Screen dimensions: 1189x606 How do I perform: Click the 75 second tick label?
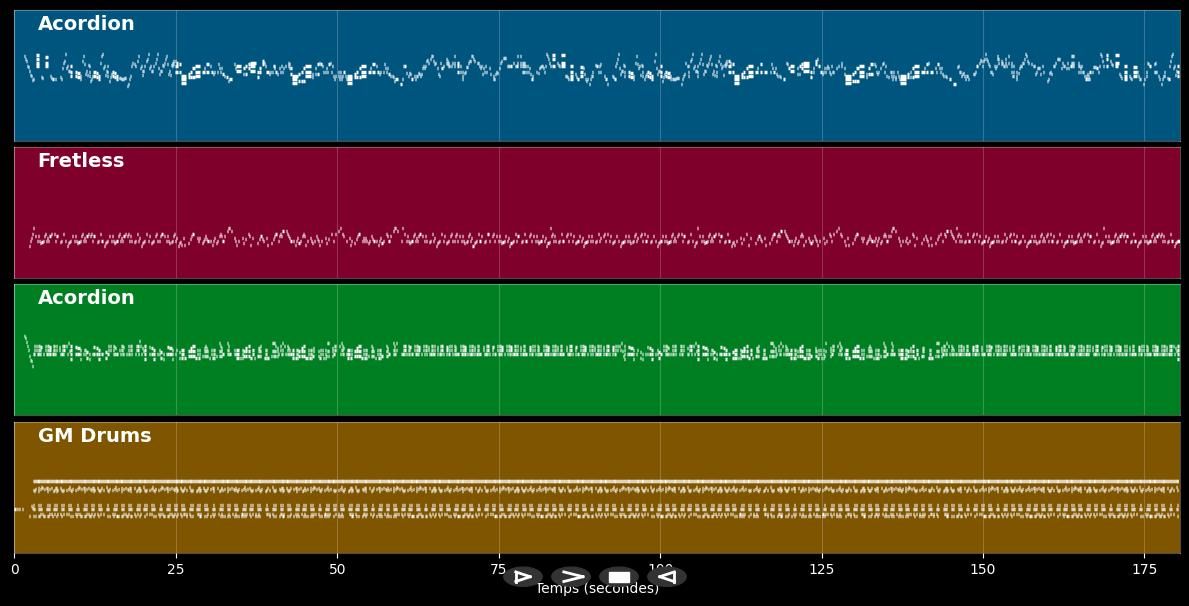tap(497, 570)
